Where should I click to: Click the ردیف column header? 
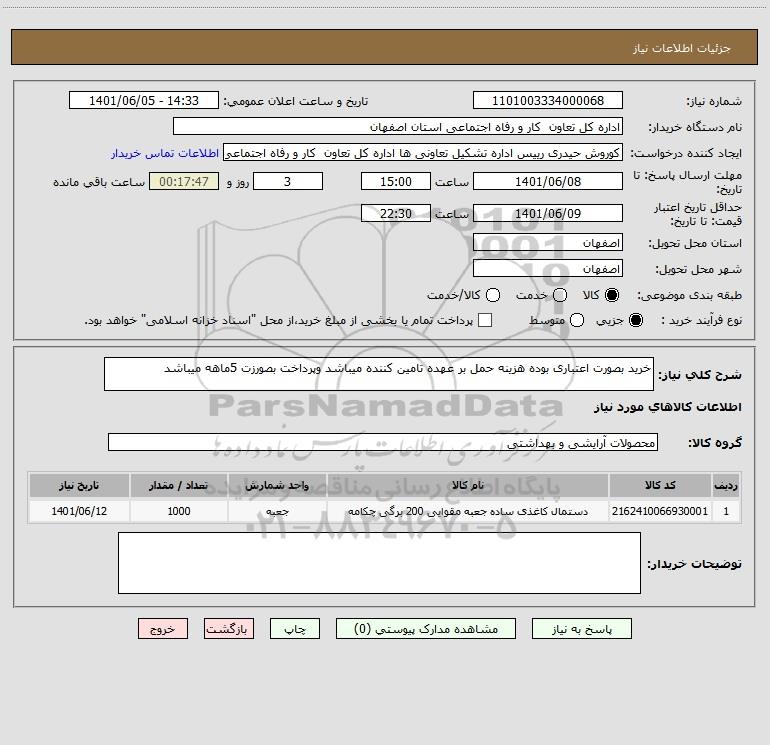[x=726, y=485]
